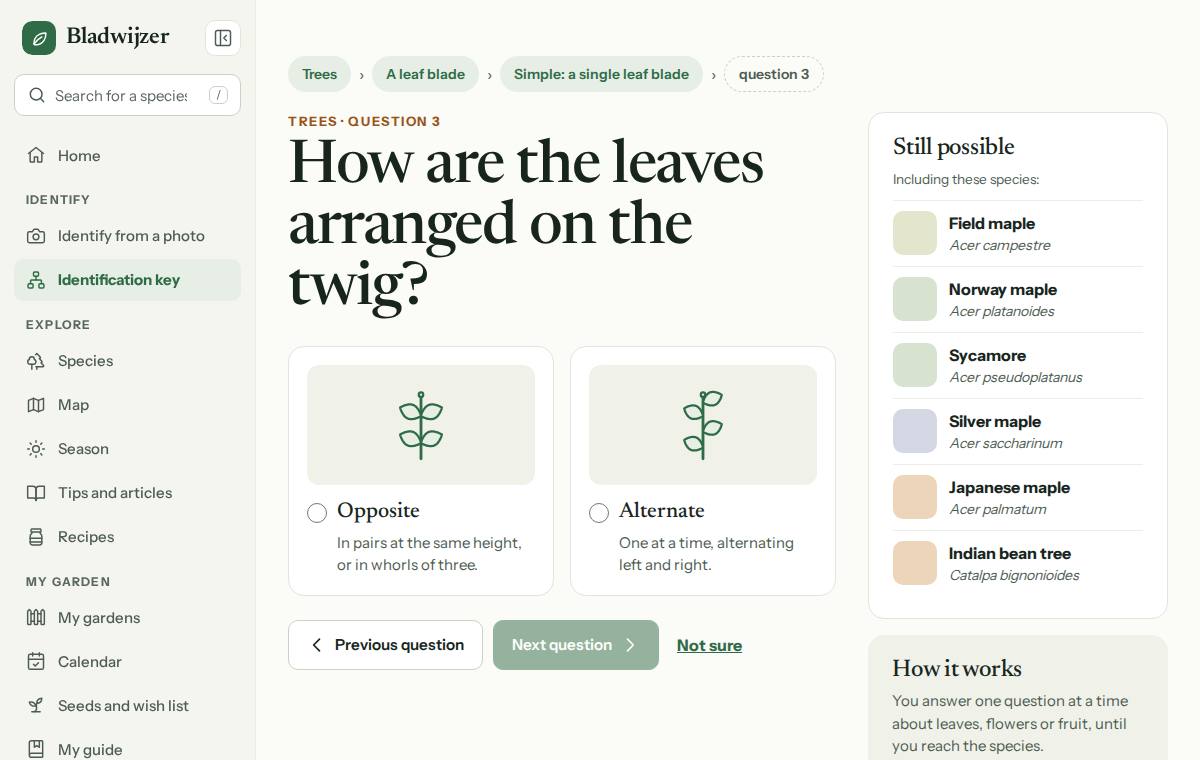Go to Next question

[576, 645]
